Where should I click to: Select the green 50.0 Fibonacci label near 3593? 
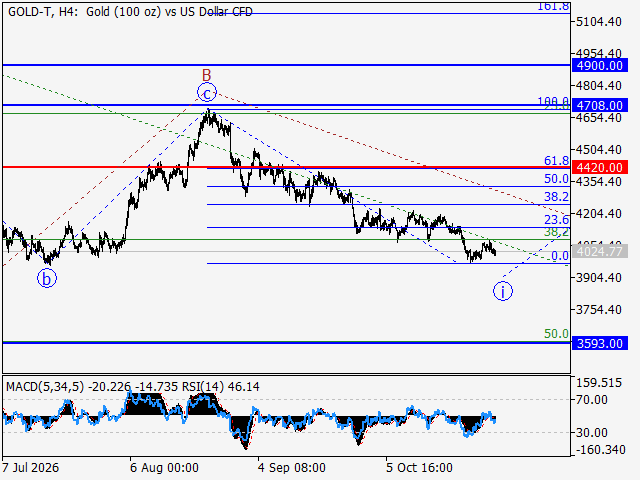(x=556, y=334)
